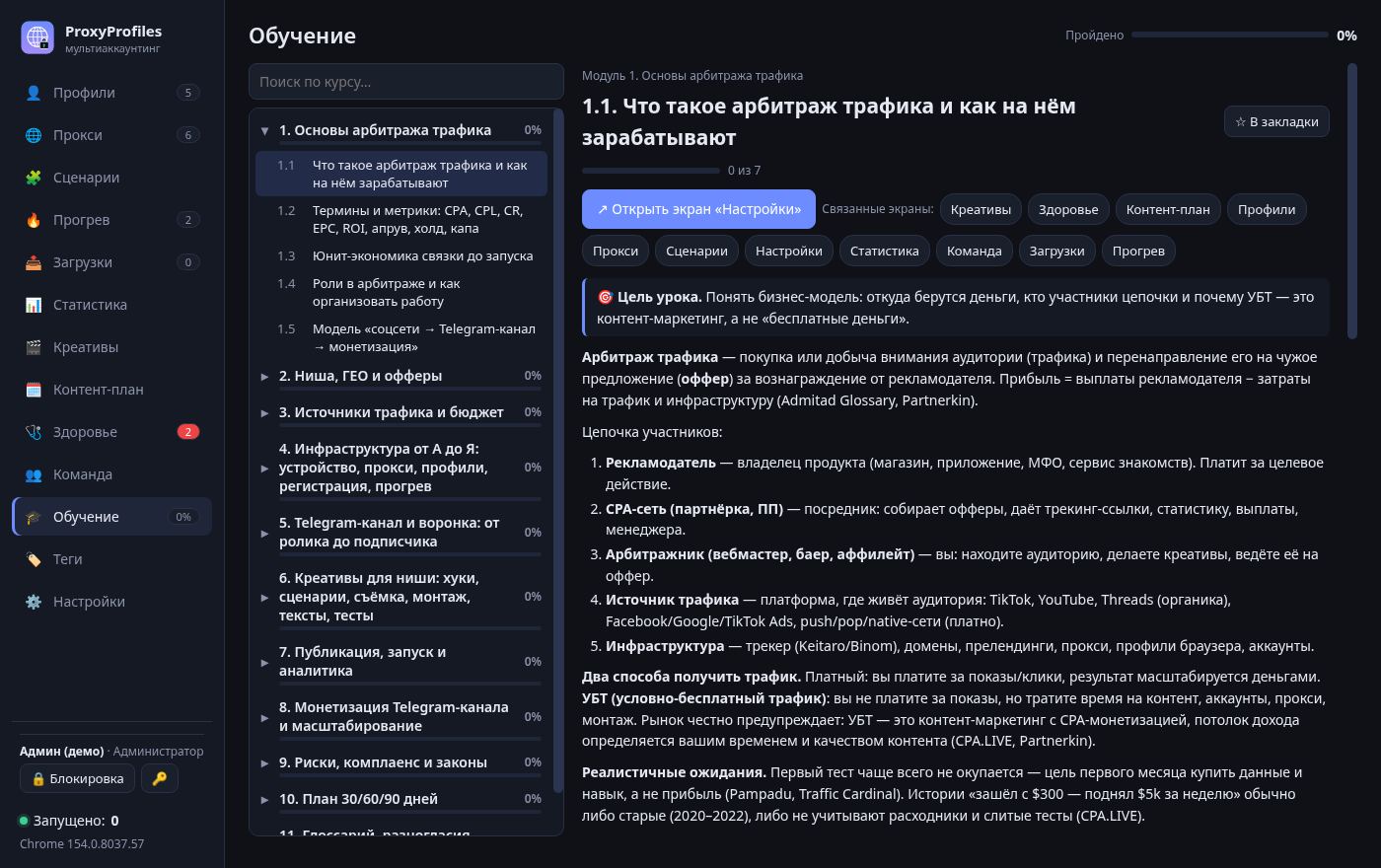Image resolution: width=1381 pixels, height=868 pixels.
Task: Expand module 2 Ниша, ГЕО и офферы
Action: [x=400, y=376]
